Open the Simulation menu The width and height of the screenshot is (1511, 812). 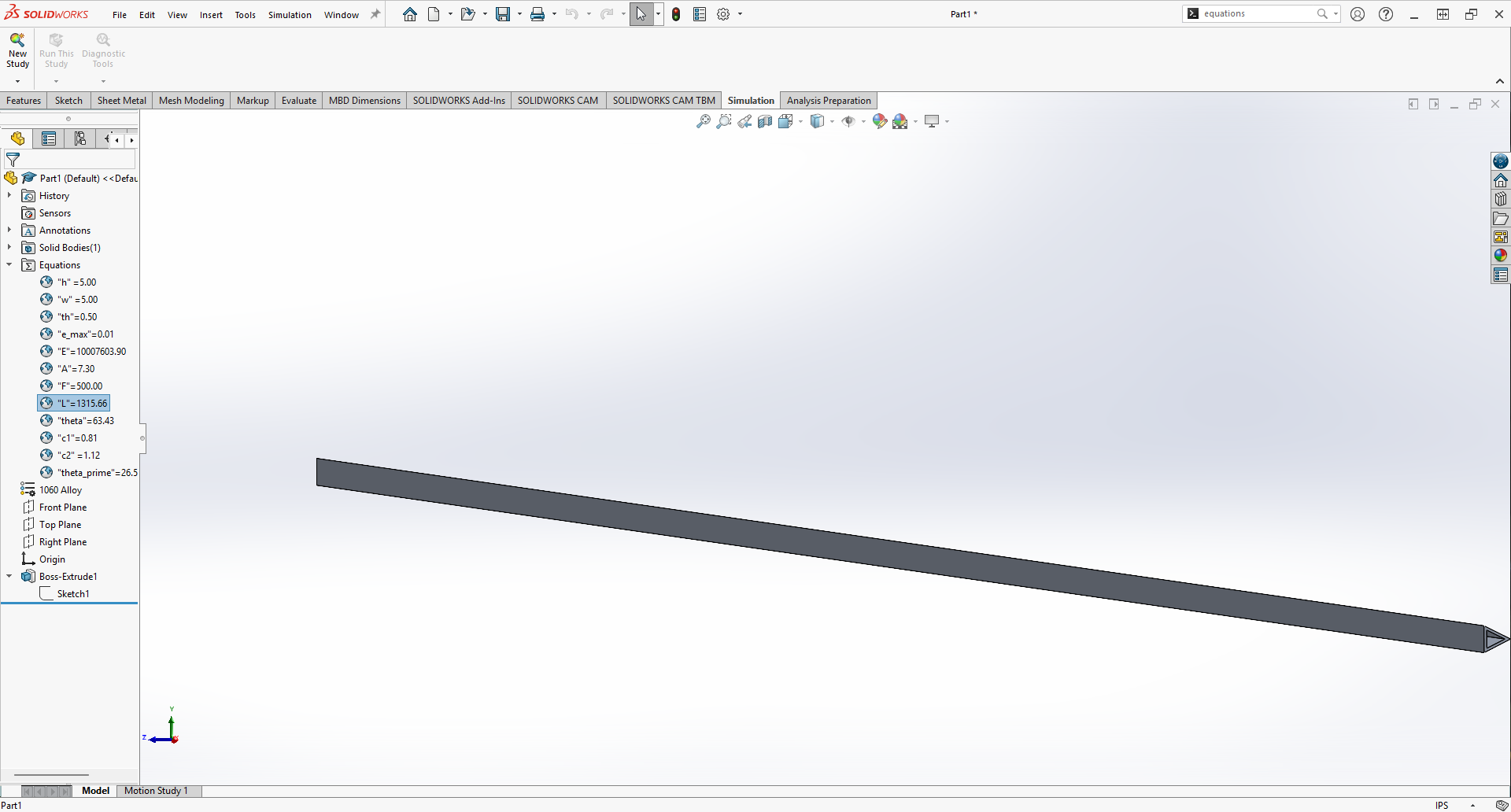point(290,15)
